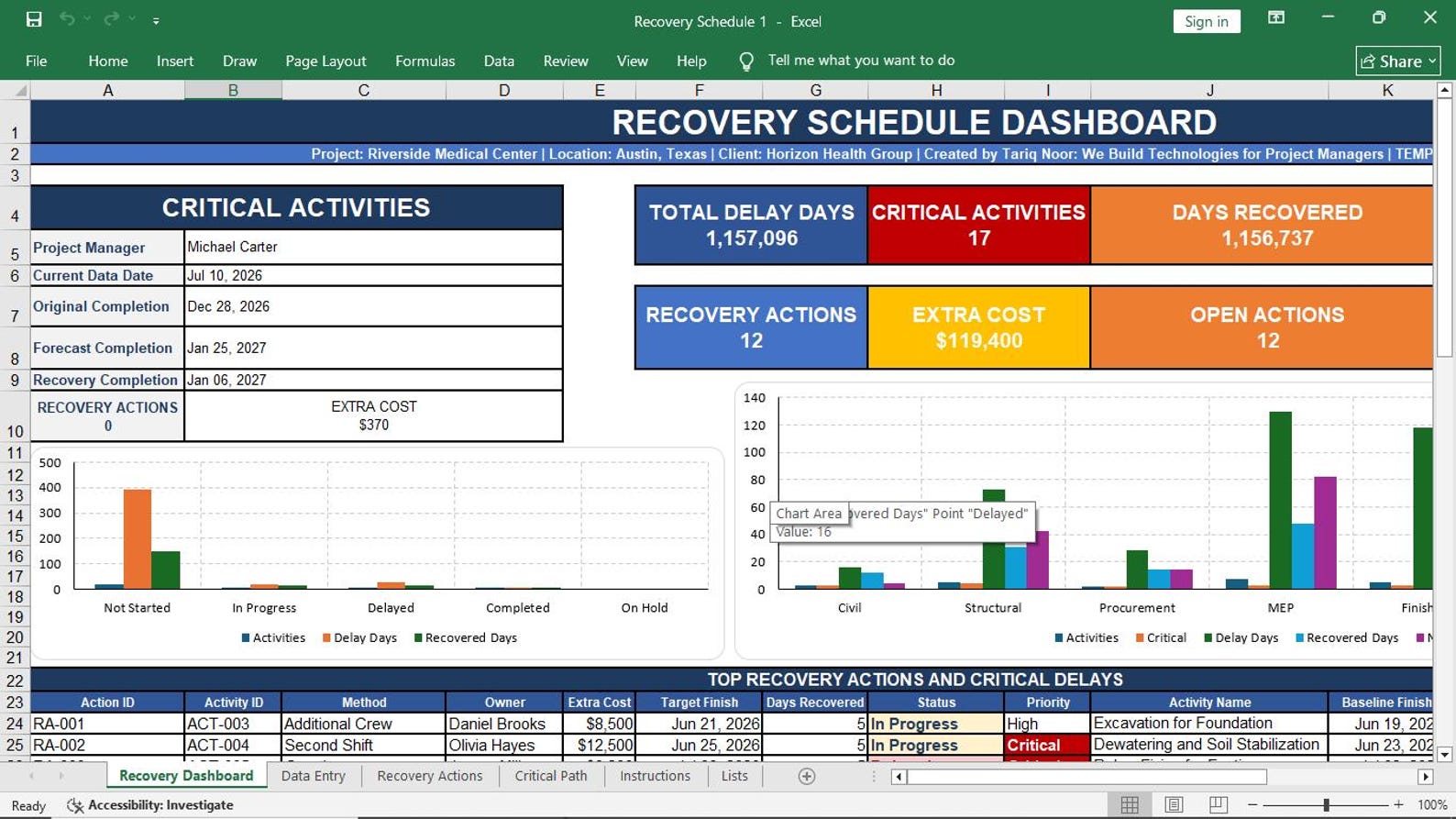The width and height of the screenshot is (1456, 819).
Task: Click the Sign in button
Action: (1206, 21)
